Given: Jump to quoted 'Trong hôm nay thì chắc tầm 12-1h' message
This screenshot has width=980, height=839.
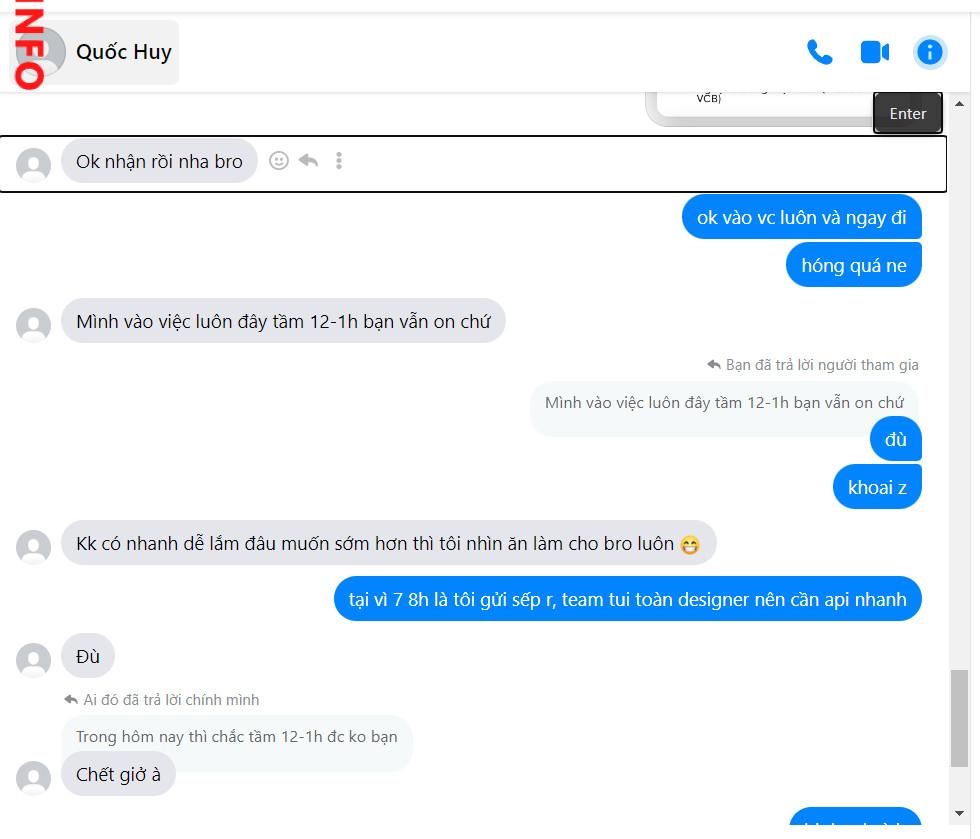Looking at the screenshot, I should (x=237, y=736).
